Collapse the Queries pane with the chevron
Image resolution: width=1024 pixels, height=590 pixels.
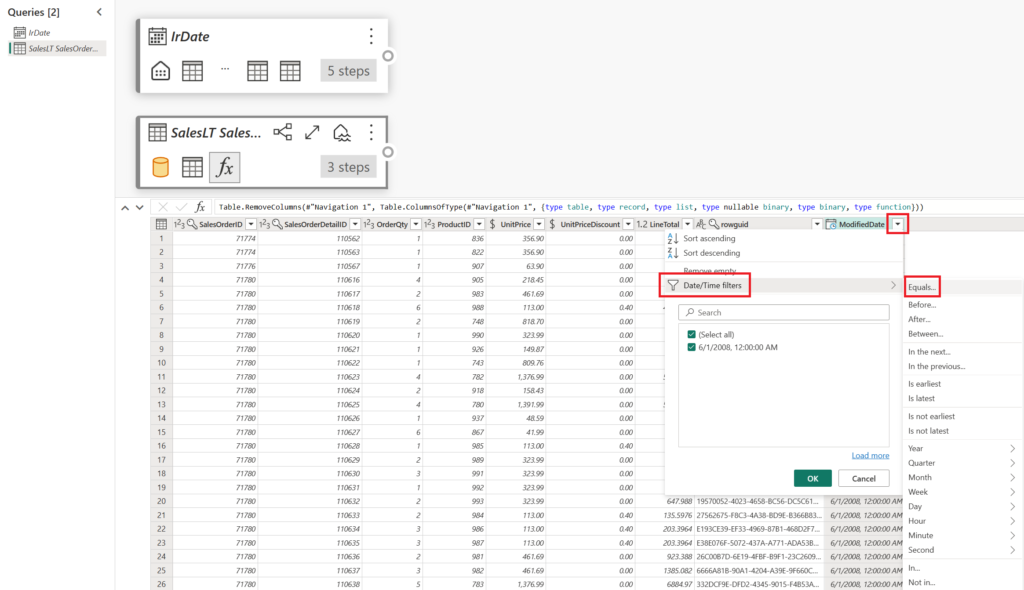[x=97, y=14]
